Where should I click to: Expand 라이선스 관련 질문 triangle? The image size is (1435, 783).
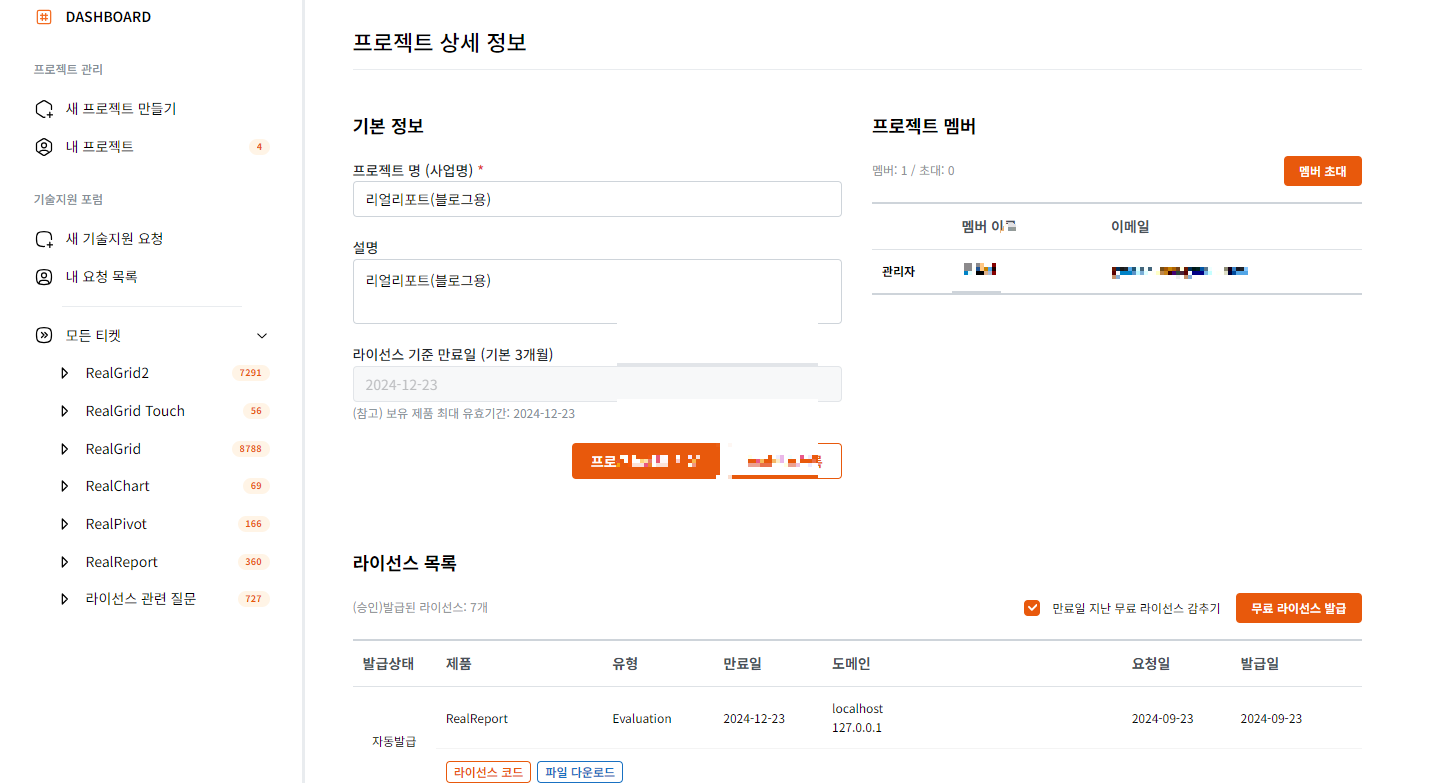(65, 599)
